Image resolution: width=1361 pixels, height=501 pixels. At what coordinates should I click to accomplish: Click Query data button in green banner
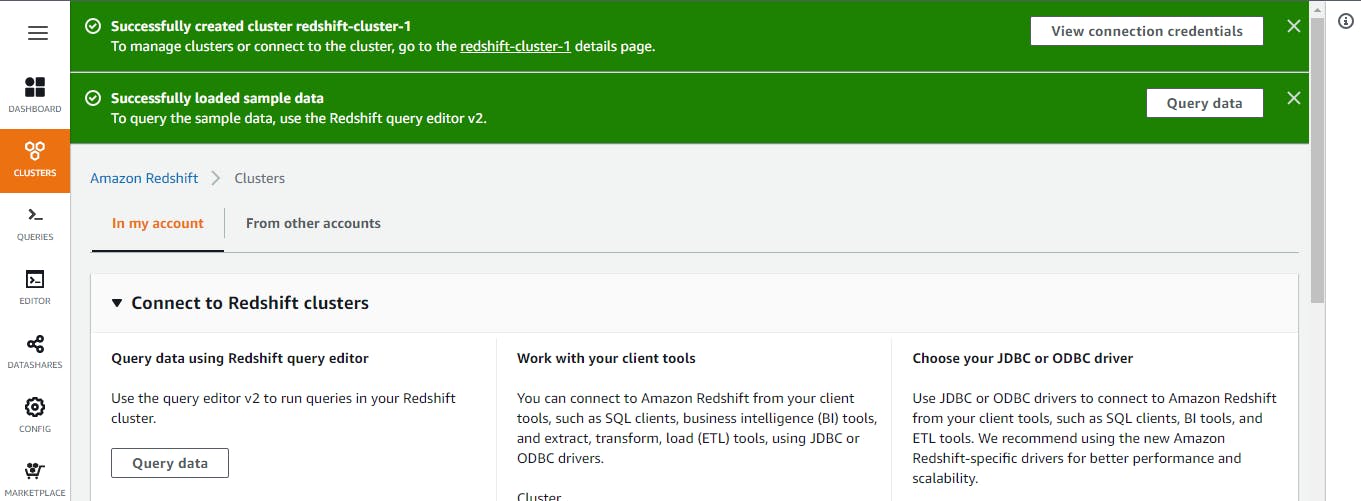pos(1204,103)
